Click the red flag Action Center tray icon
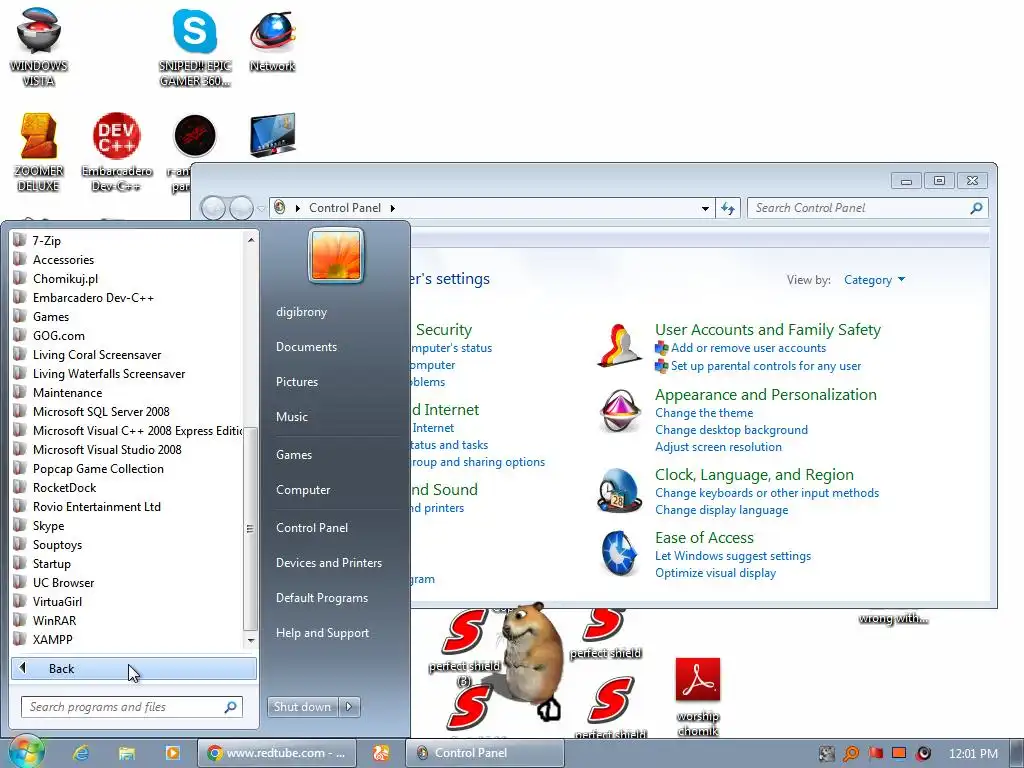Viewport: 1024px width, 768px height. [876, 754]
